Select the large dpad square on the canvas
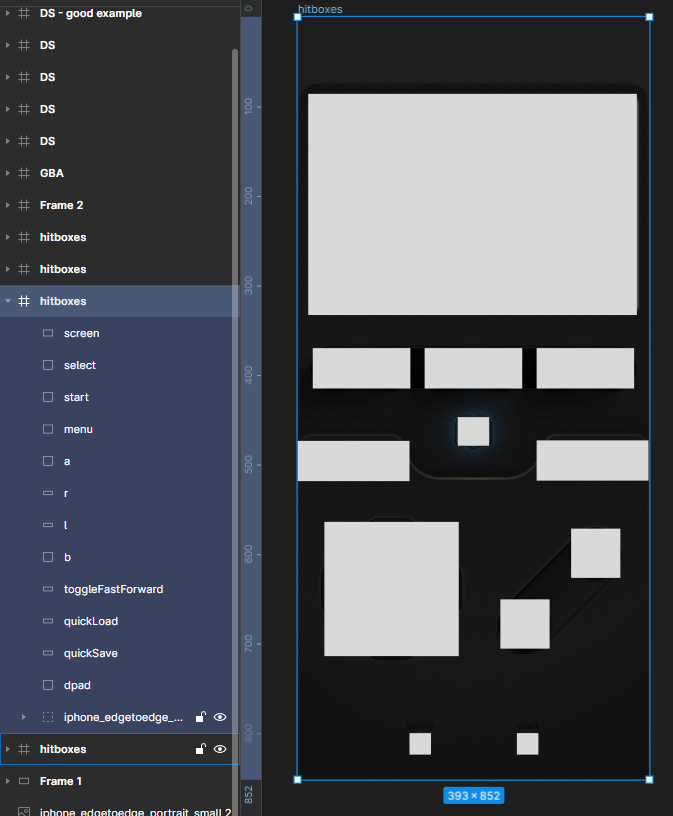The image size is (673, 816). click(x=391, y=589)
